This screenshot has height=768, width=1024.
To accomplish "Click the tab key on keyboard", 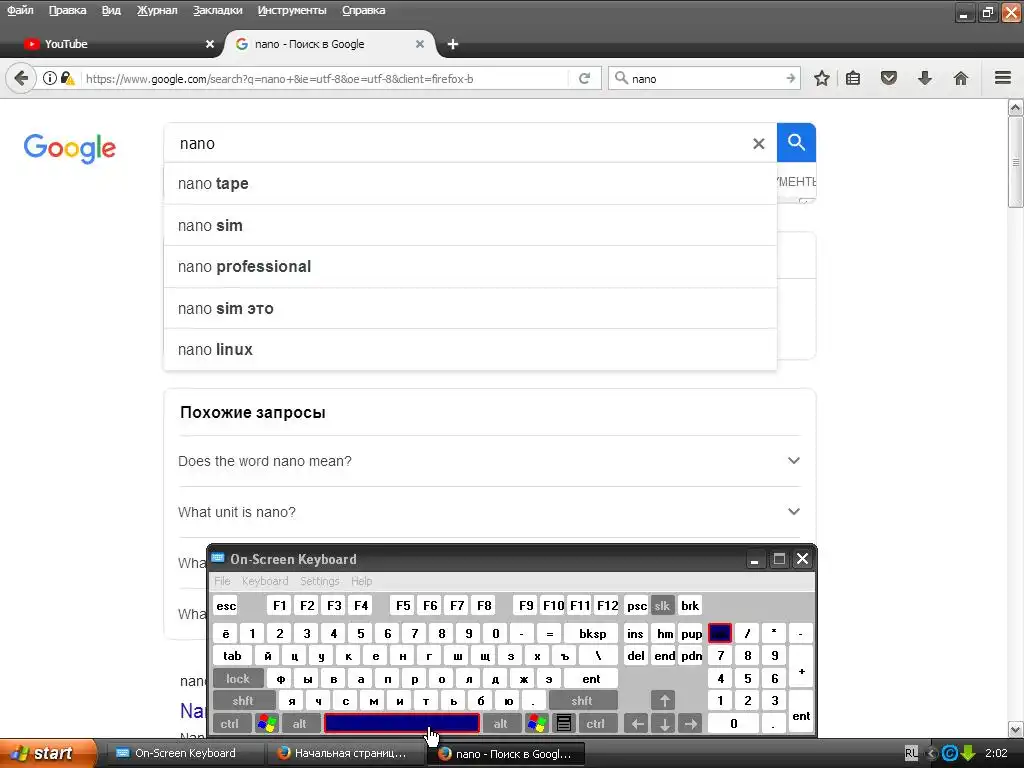I will 232,655.
